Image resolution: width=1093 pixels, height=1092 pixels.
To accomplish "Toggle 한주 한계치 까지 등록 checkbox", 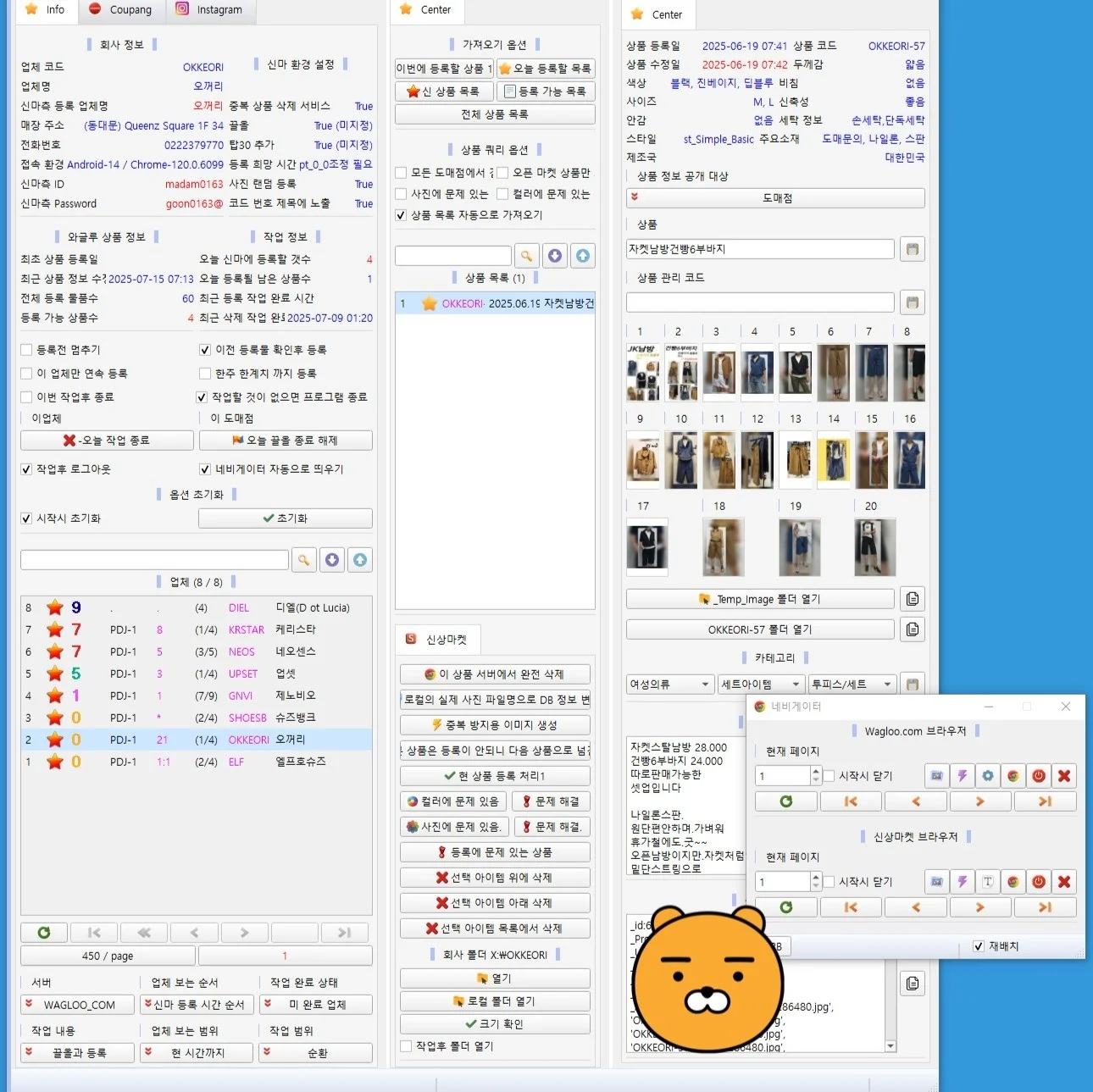I will pyautogui.click(x=205, y=374).
